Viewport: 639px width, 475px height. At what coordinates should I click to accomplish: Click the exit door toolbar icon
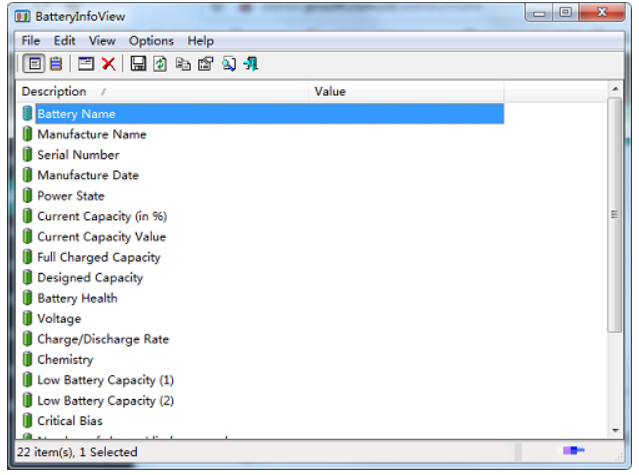click(x=251, y=64)
